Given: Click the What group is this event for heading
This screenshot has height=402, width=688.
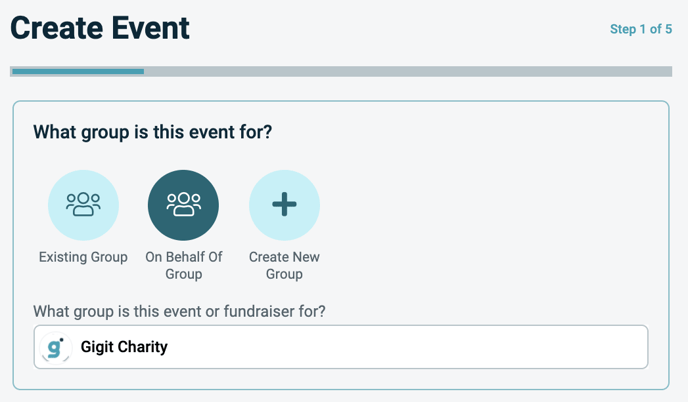Looking at the screenshot, I should click(153, 132).
